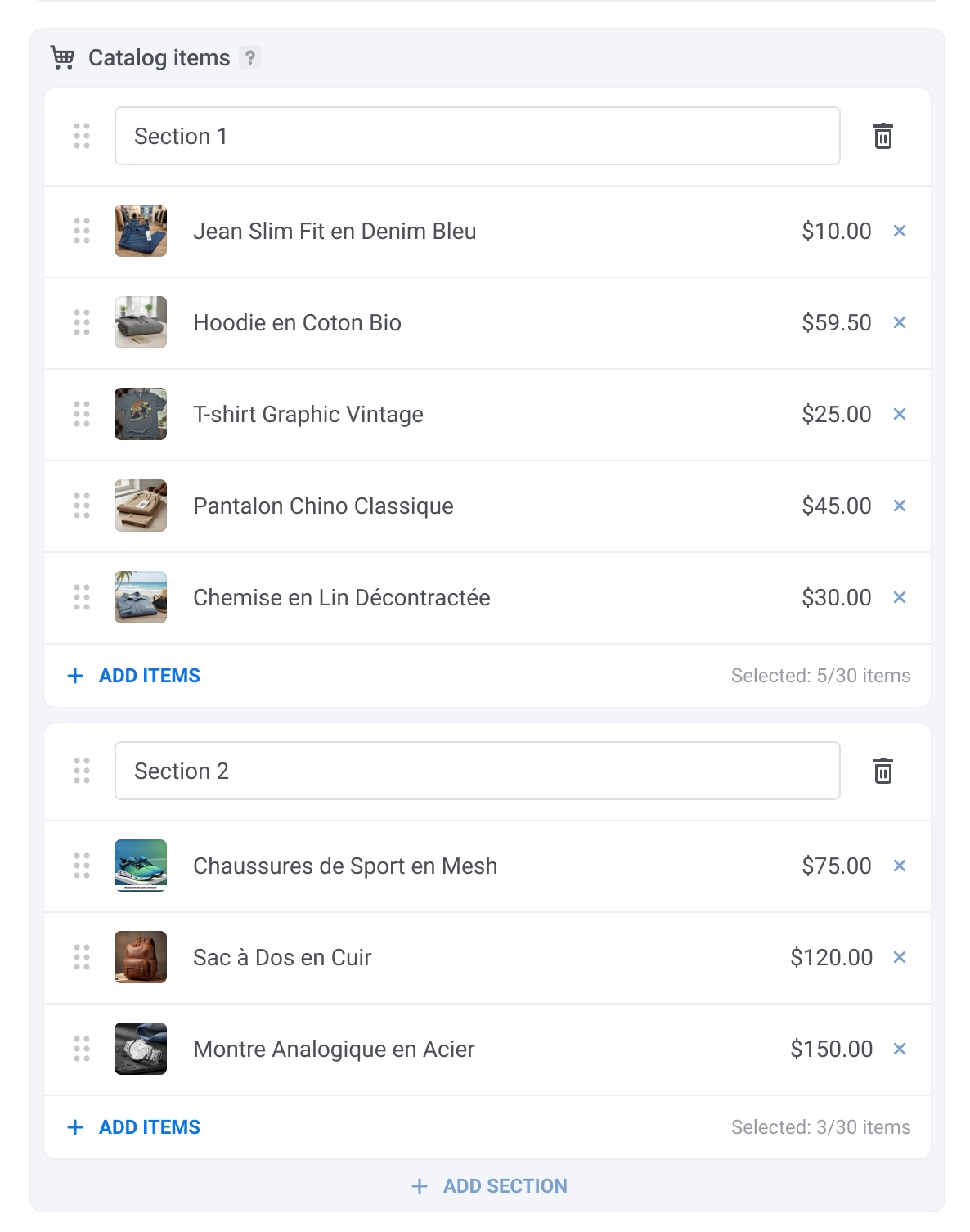This screenshot has width=970, height=1232.
Task: Click Add Items under Section 2
Action: (x=134, y=1127)
